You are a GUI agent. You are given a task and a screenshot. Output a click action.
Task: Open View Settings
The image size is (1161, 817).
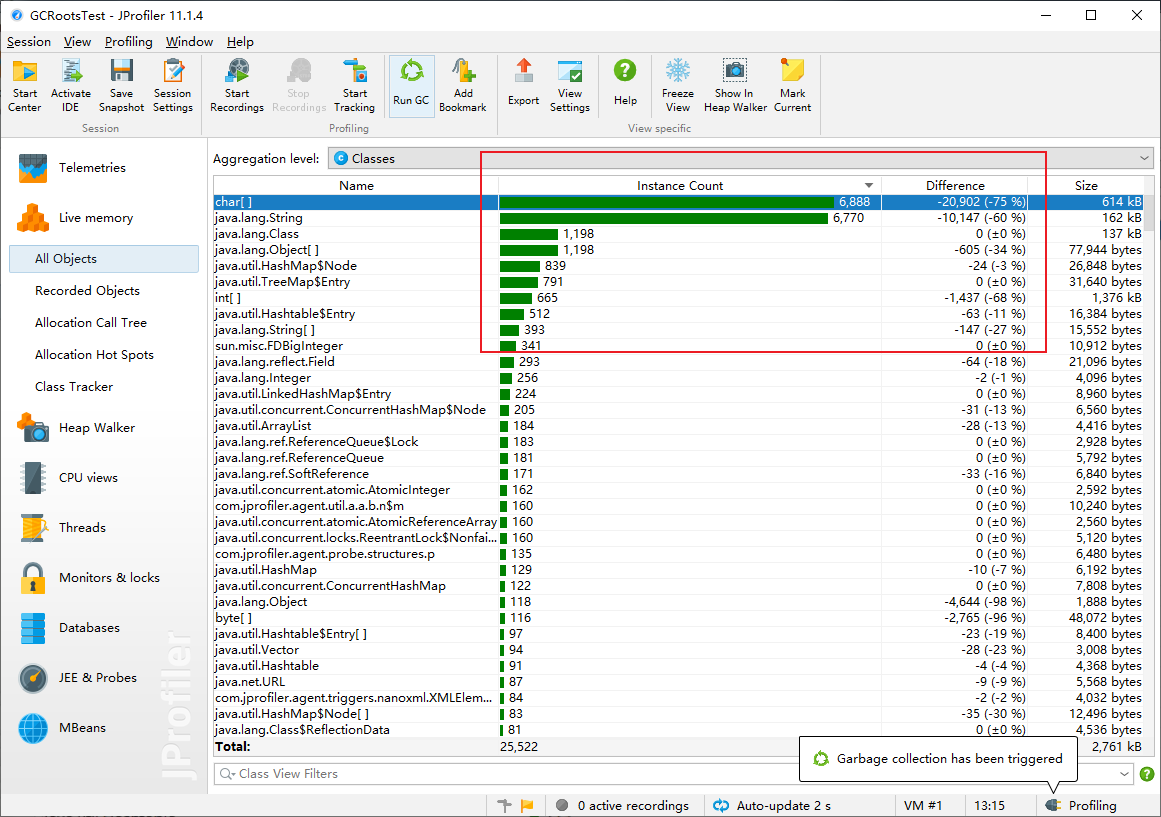point(569,86)
